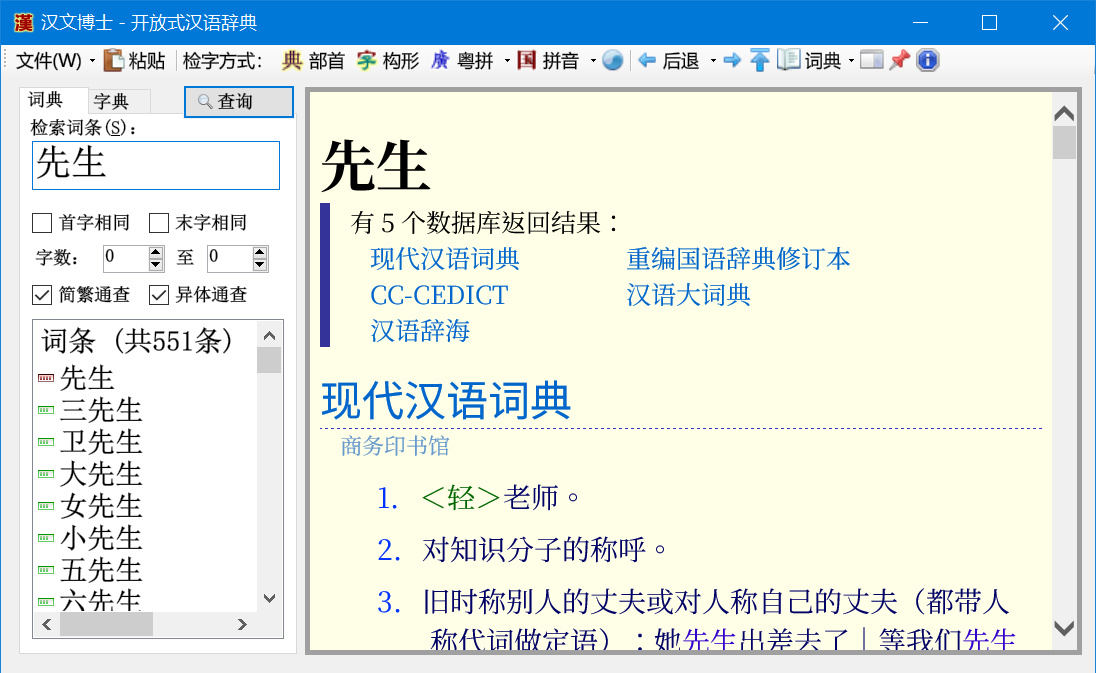Select 小先生 in the entry list
The height and width of the screenshot is (673, 1096).
(x=101, y=538)
